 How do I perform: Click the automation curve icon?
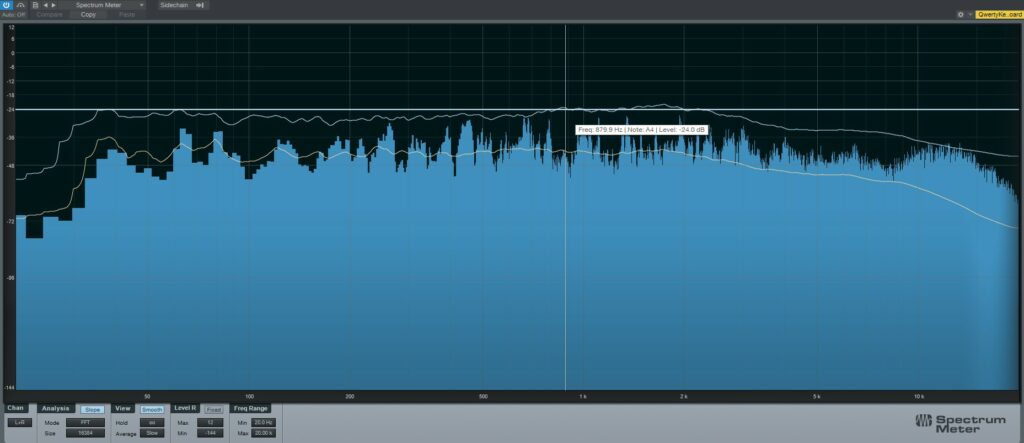pyautogui.click(x=21, y=5)
